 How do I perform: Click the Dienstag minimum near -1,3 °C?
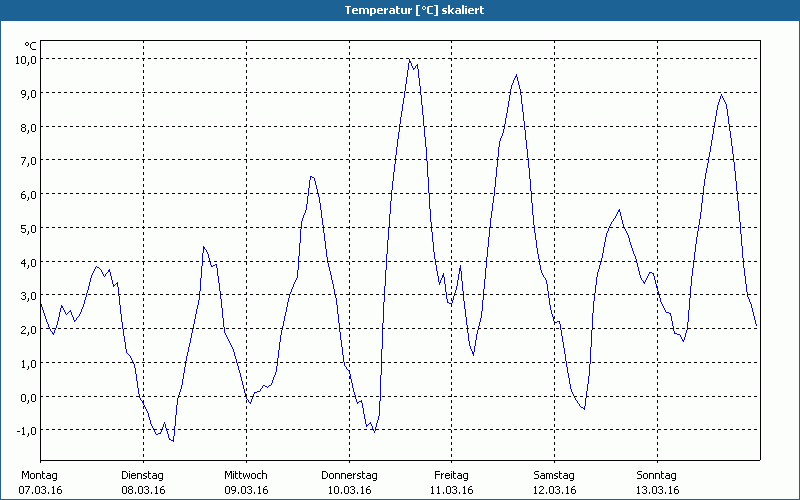(x=173, y=441)
